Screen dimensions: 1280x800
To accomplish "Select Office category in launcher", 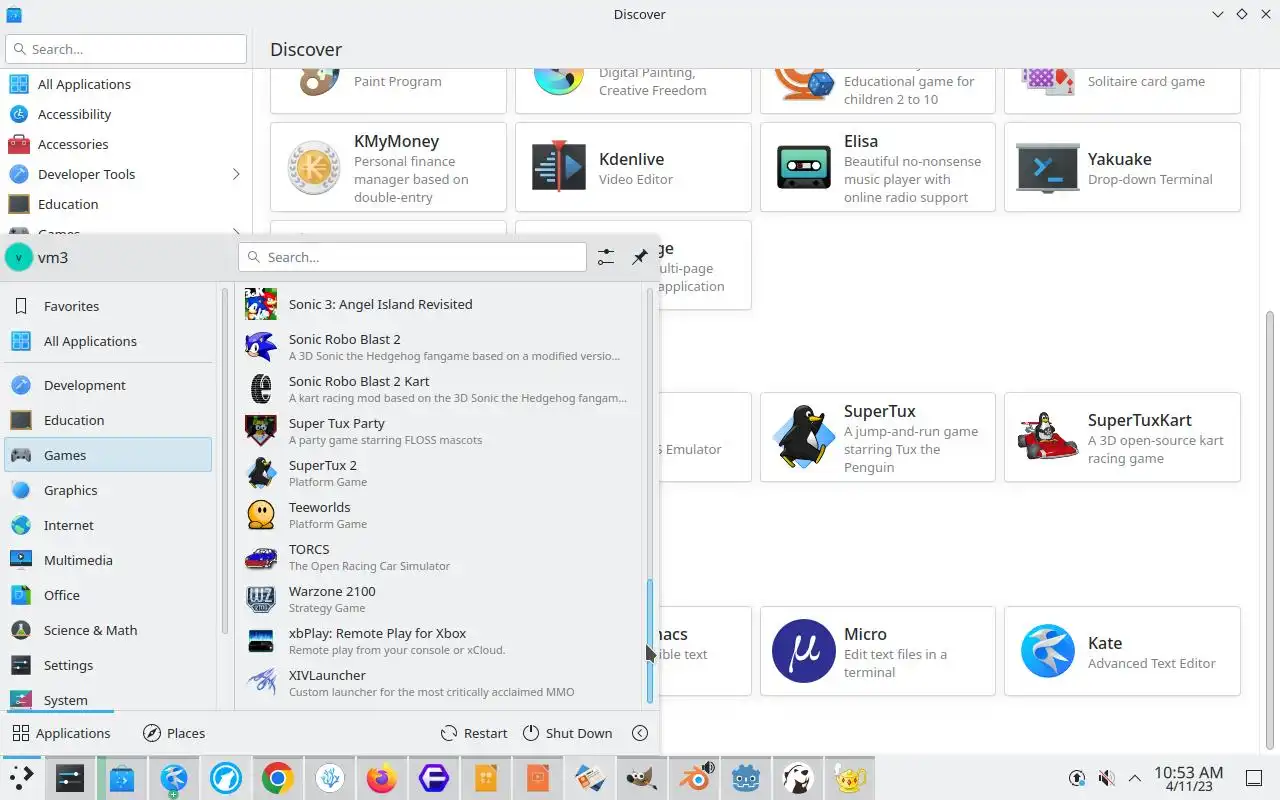I will pyautogui.click(x=108, y=595).
